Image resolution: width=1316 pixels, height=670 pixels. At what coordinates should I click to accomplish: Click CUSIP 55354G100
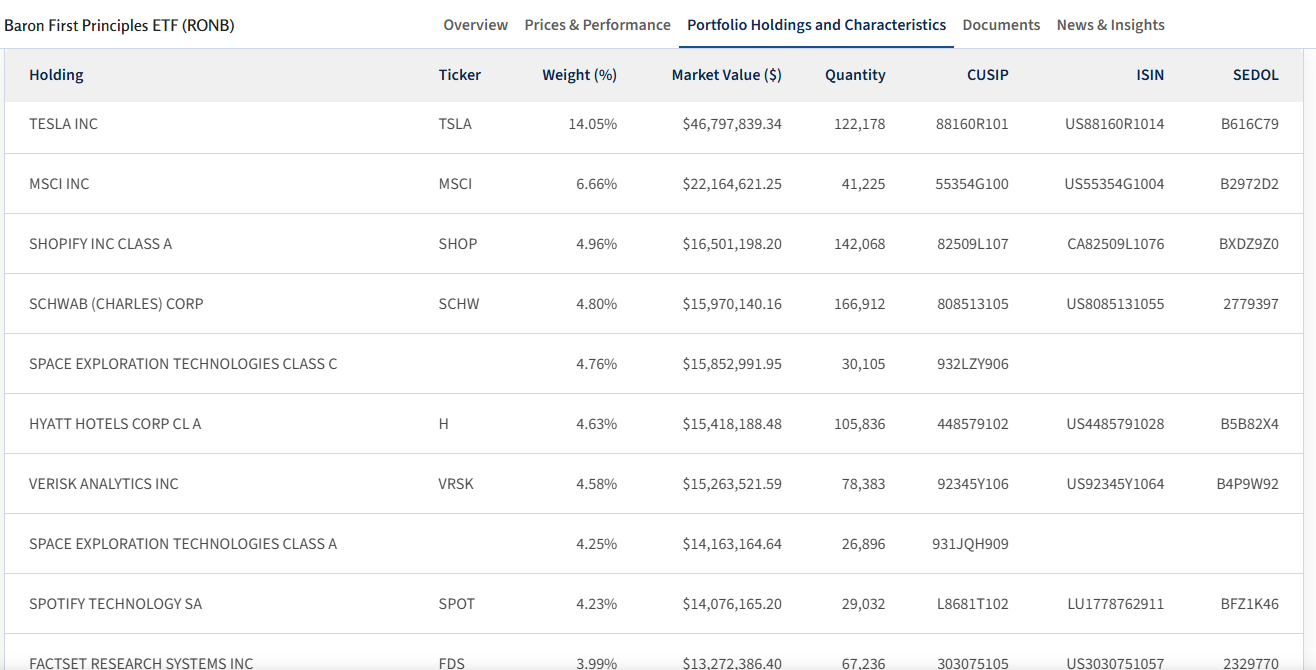972,184
